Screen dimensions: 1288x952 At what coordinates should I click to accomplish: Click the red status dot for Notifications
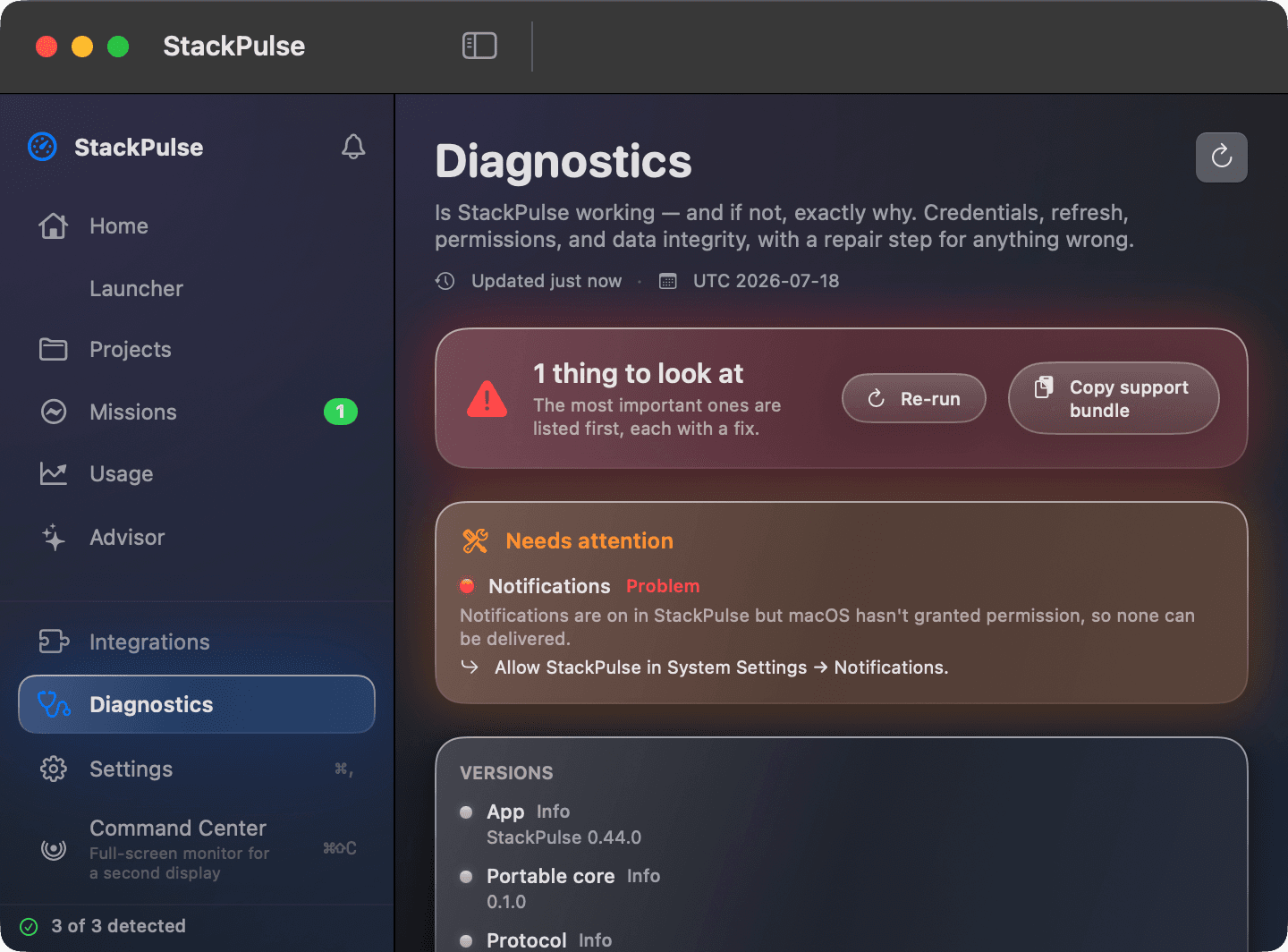(467, 586)
